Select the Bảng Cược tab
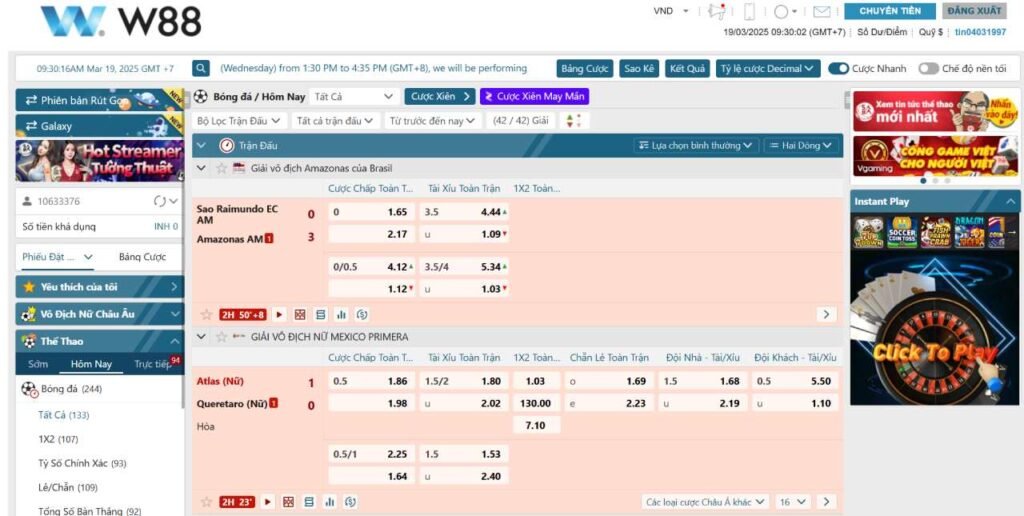The width and height of the screenshot is (1024, 516). click(142, 257)
